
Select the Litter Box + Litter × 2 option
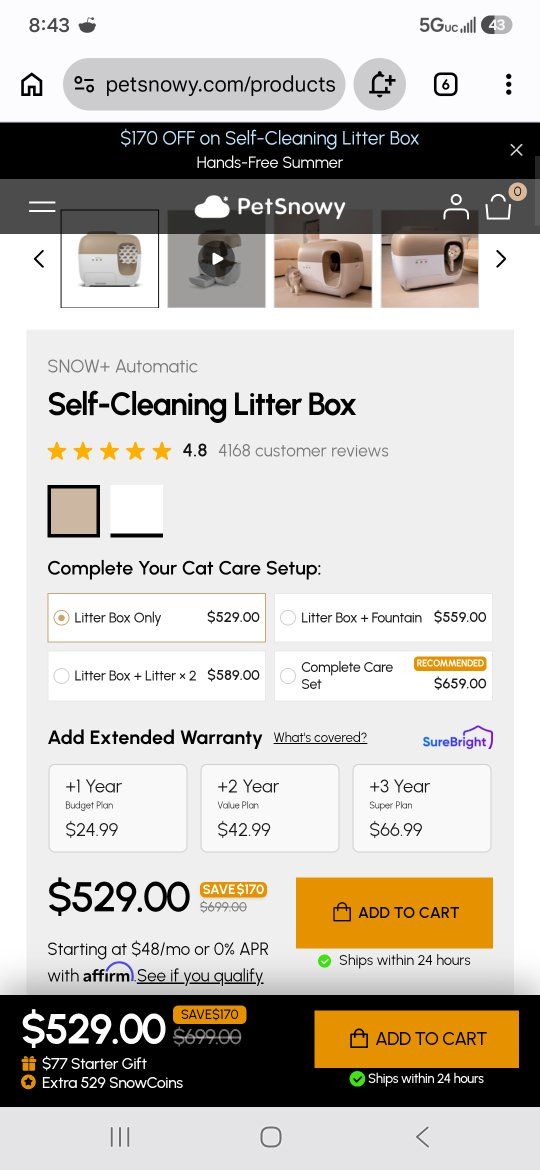click(157, 675)
